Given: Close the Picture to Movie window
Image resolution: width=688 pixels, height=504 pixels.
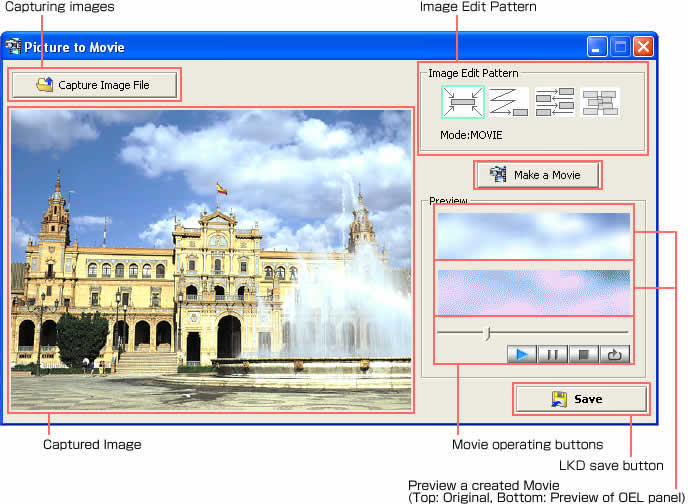Looking at the screenshot, I should [x=643, y=47].
